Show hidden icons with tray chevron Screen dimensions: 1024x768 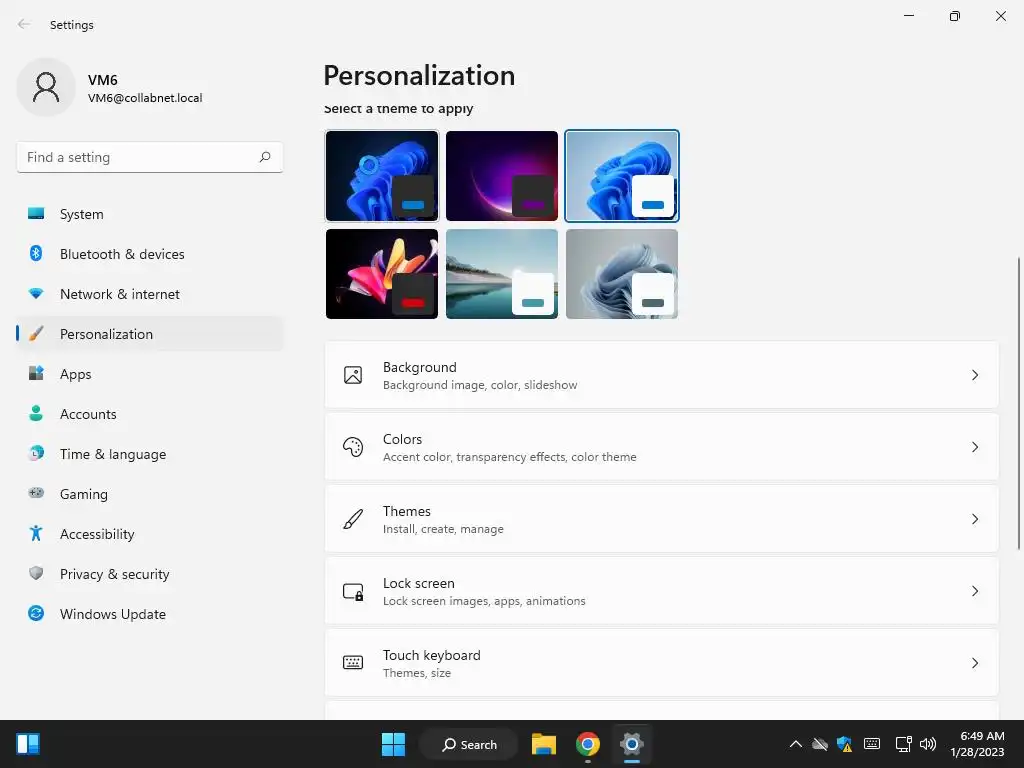tap(795, 744)
